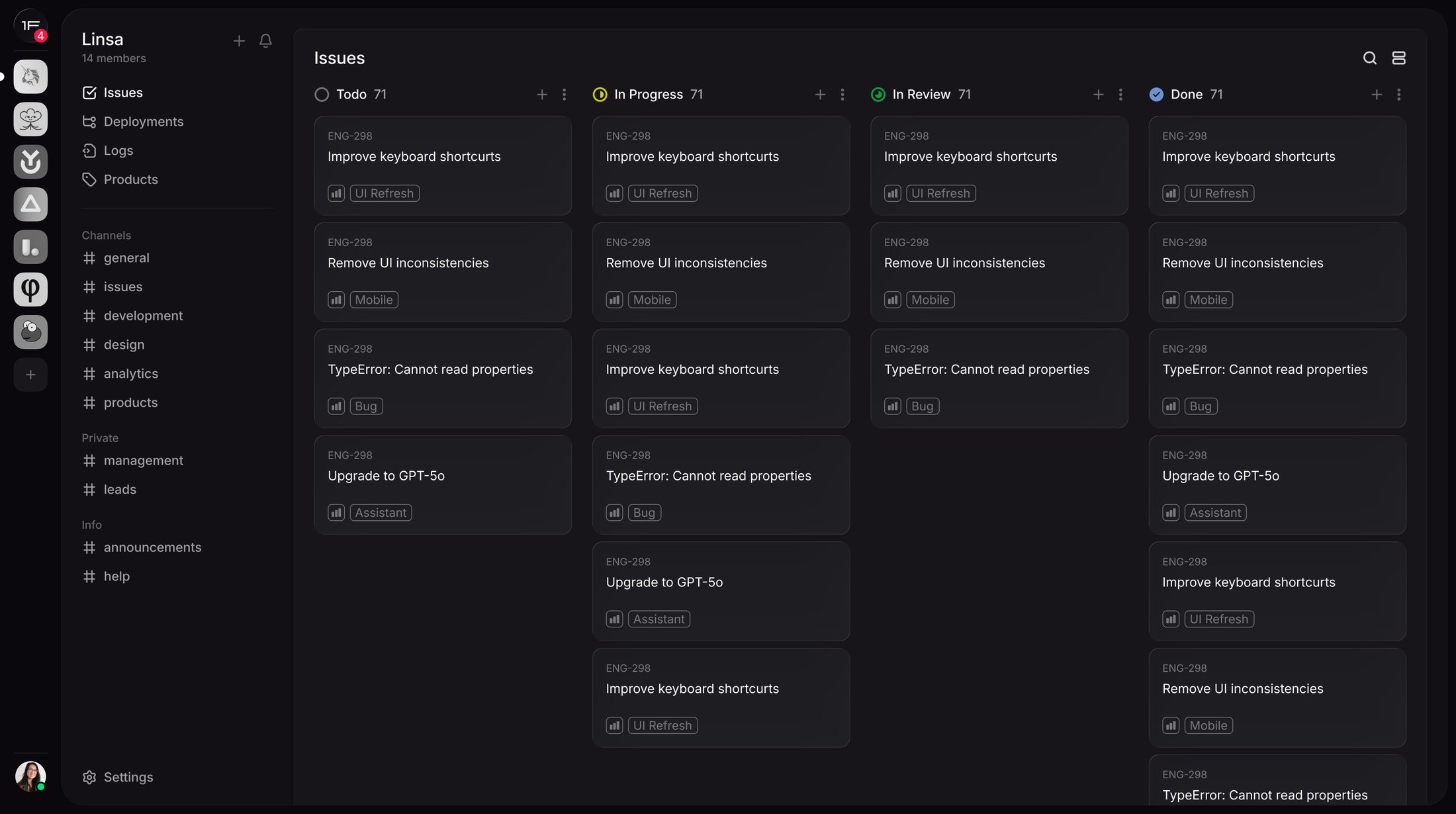Click priority icon on In Review Bug card

point(893,406)
